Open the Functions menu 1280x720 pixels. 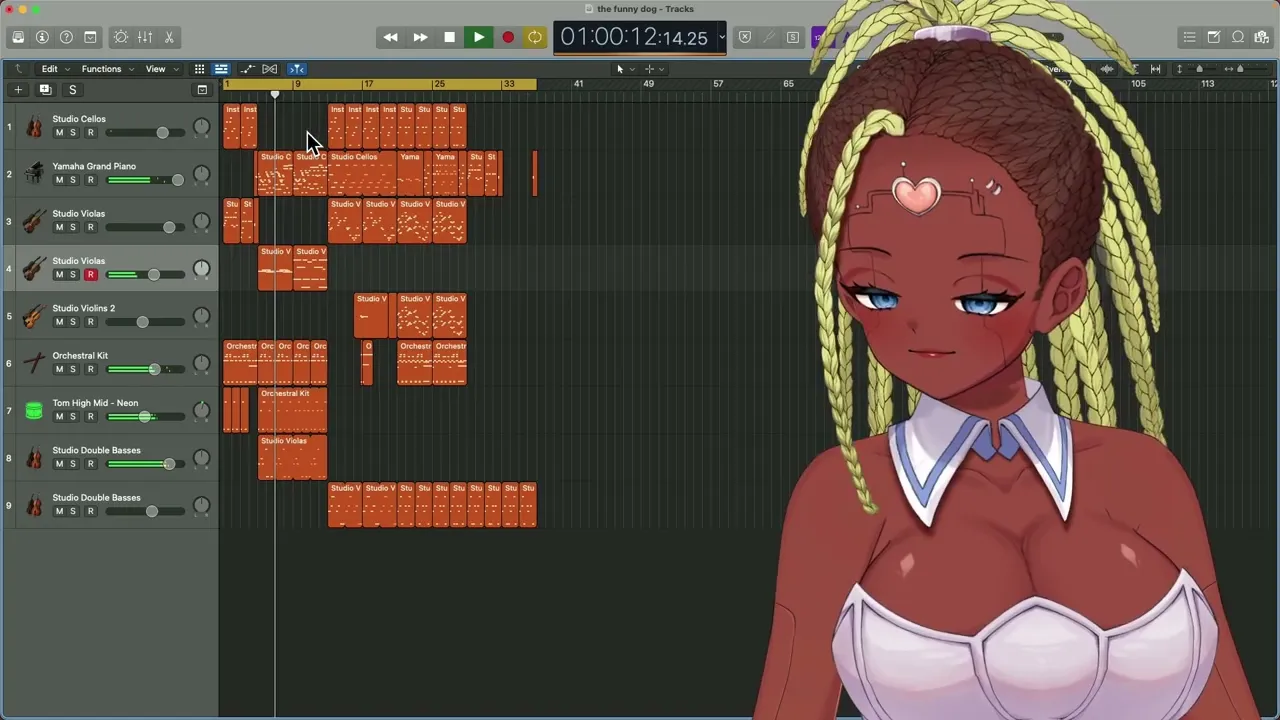(106, 69)
